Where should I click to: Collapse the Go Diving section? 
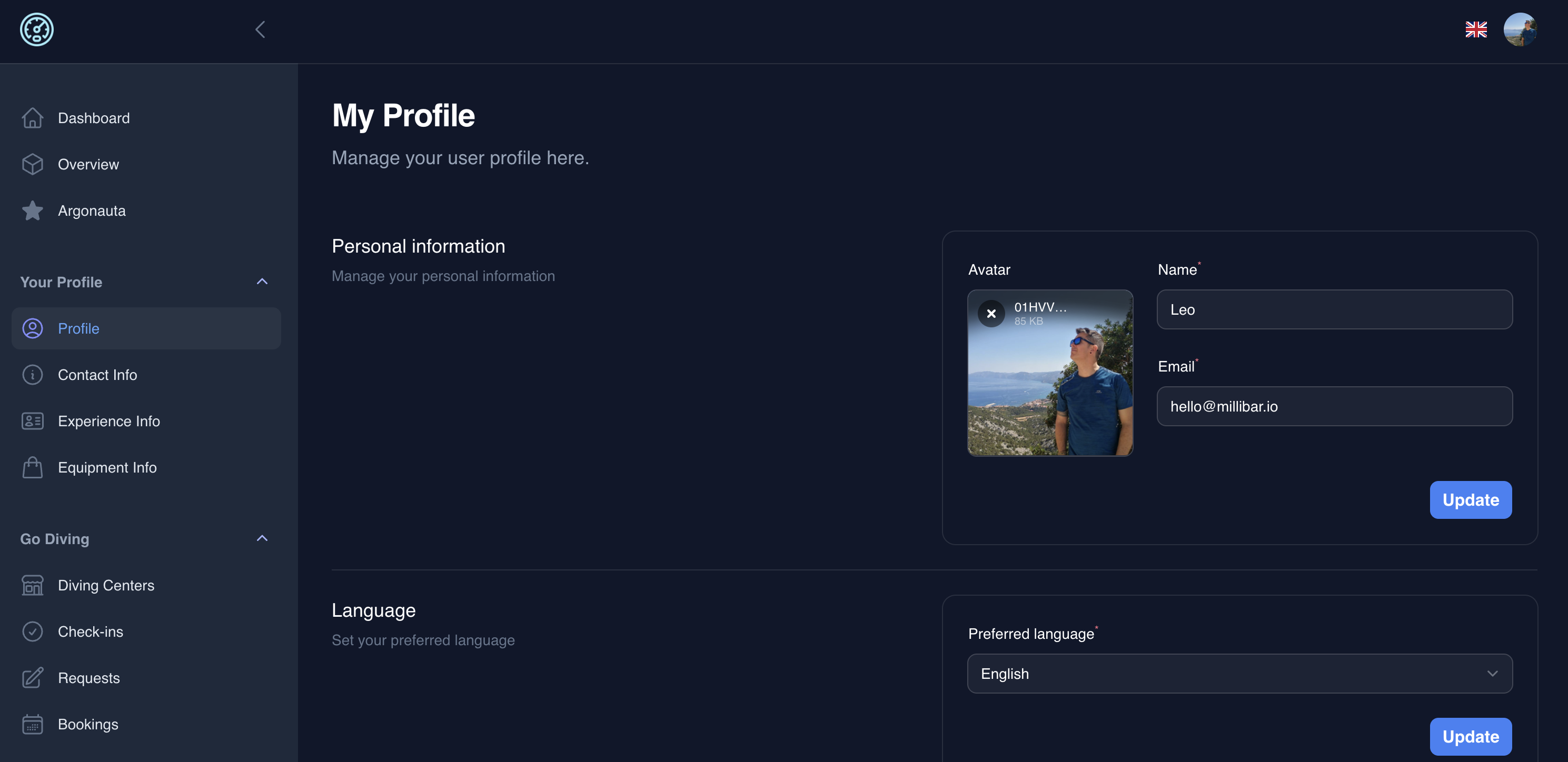[x=262, y=538]
